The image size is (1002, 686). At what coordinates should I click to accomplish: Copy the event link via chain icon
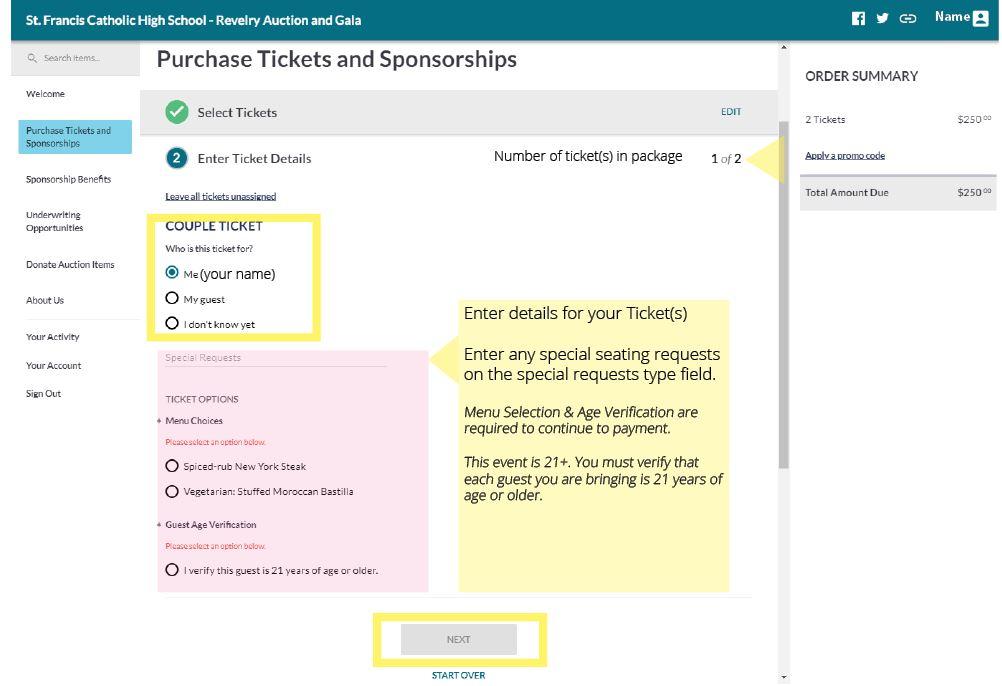[907, 19]
